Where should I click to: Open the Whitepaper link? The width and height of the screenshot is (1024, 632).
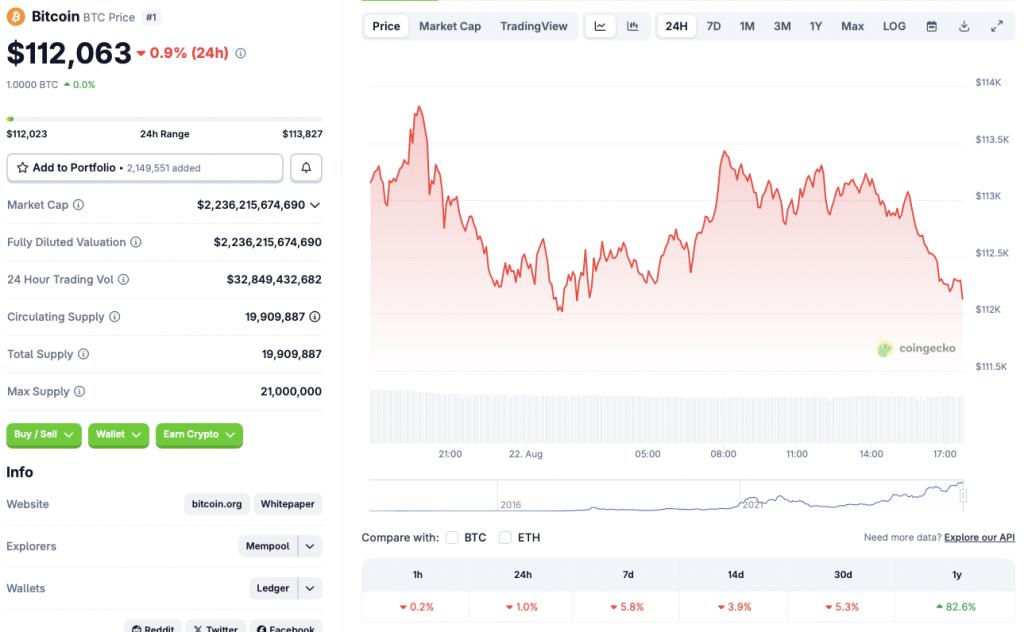288,504
